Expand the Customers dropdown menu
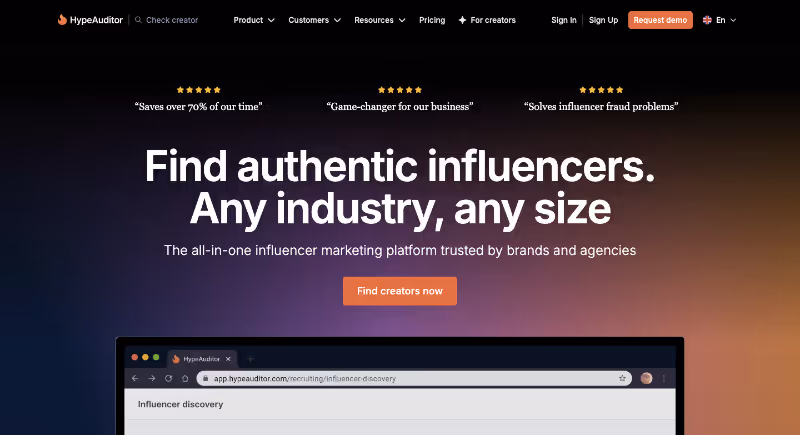Viewport: 800px width, 435px height. pos(314,20)
